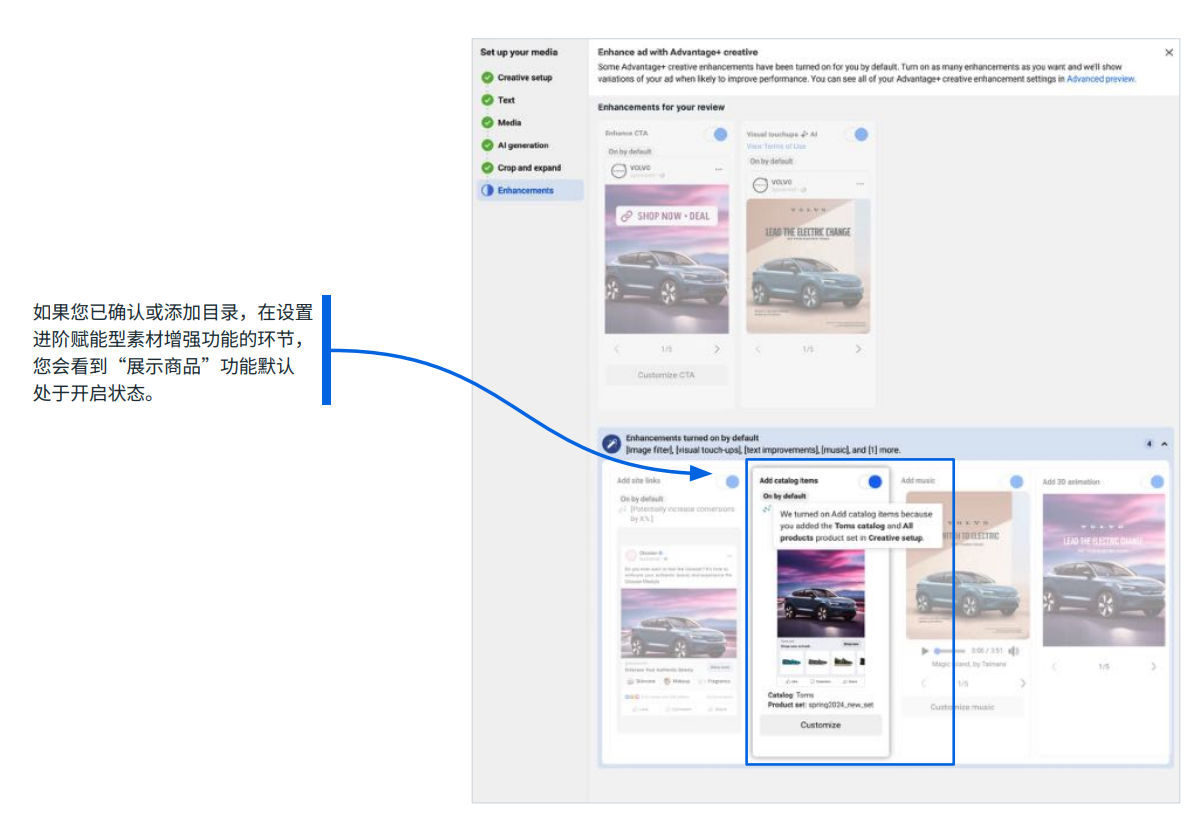The image size is (1195, 819).
Task: Click green check icon beside AI generation
Action: [x=487, y=146]
